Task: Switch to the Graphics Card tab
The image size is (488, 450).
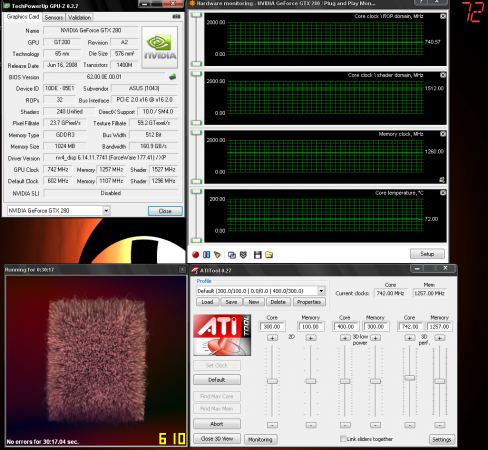Action: point(23,17)
